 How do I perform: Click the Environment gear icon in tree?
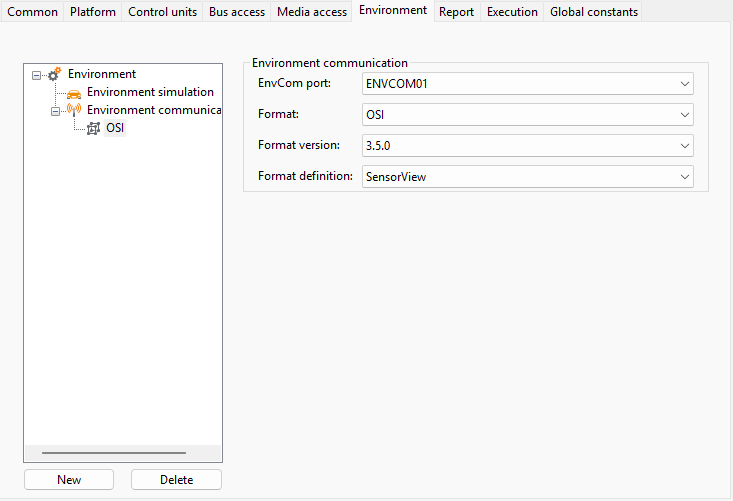55,74
